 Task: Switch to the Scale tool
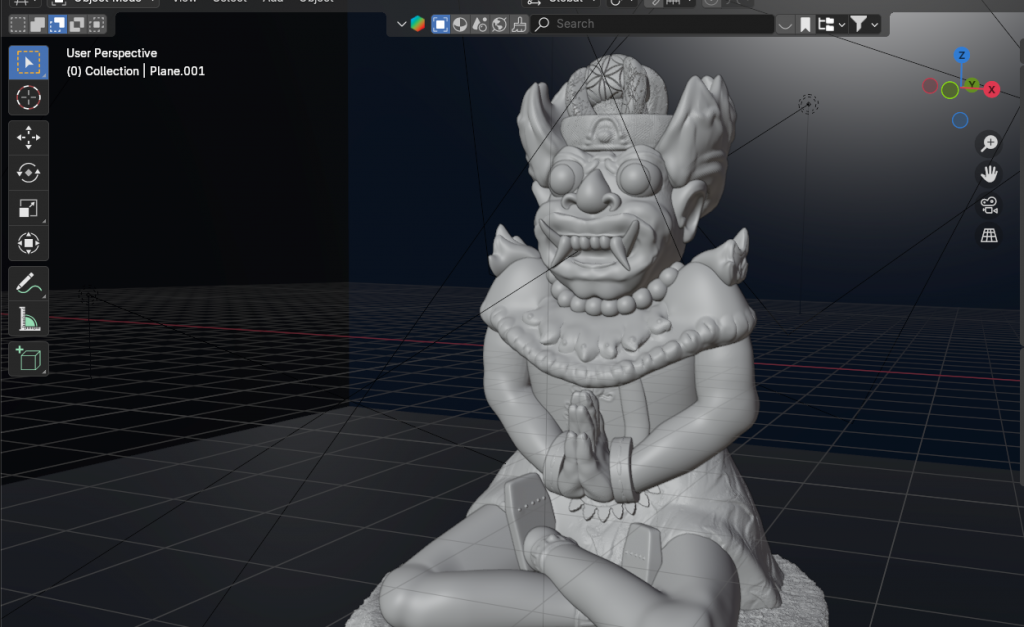tap(28, 208)
